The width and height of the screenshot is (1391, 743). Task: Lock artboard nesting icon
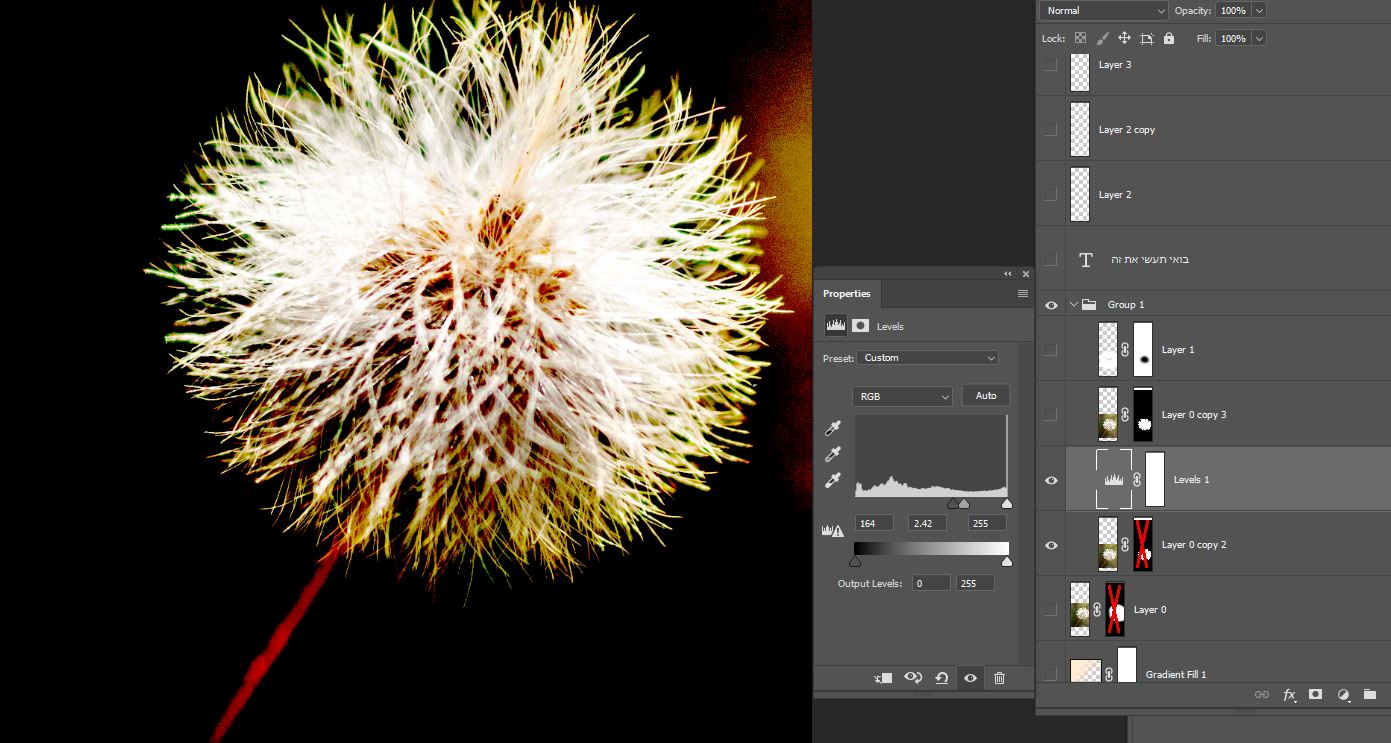1146,38
